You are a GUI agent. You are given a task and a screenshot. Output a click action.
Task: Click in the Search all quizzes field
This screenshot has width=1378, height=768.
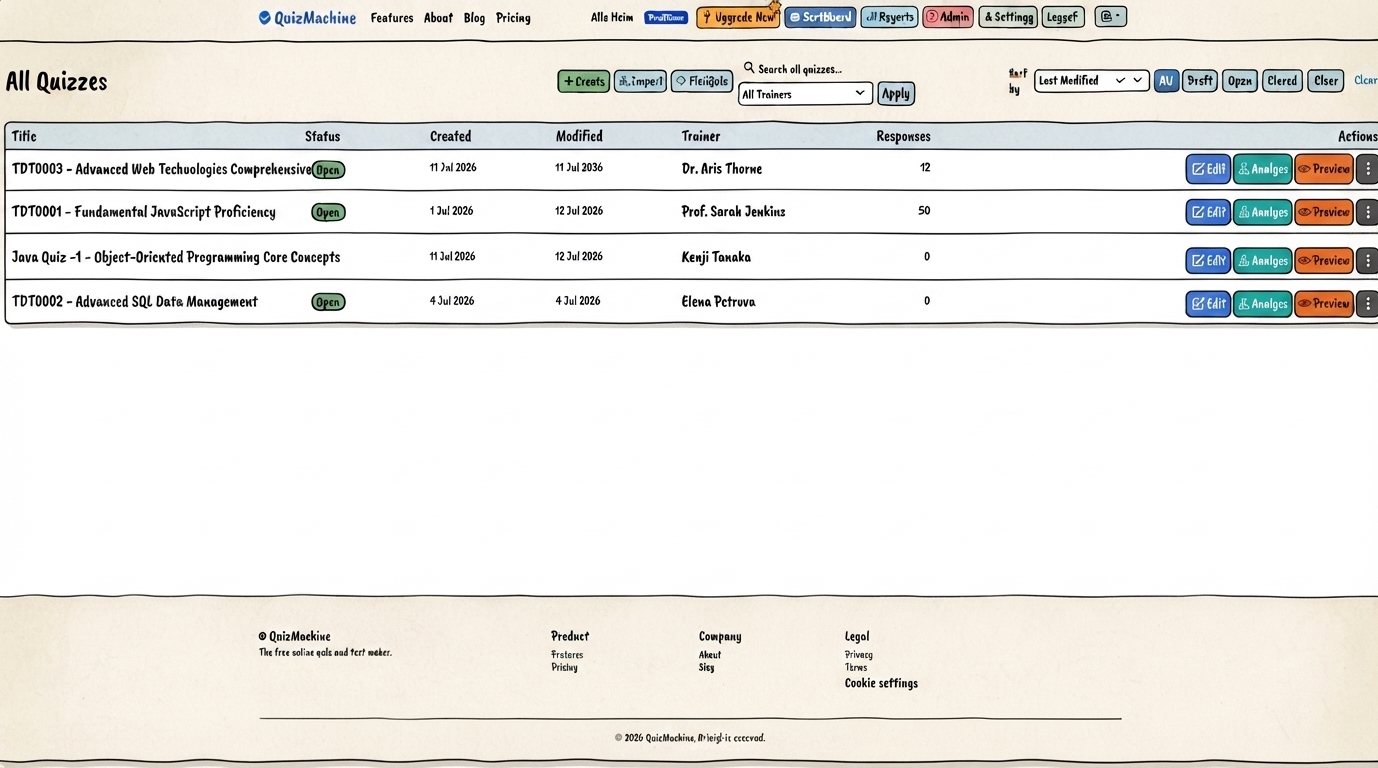point(800,69)
